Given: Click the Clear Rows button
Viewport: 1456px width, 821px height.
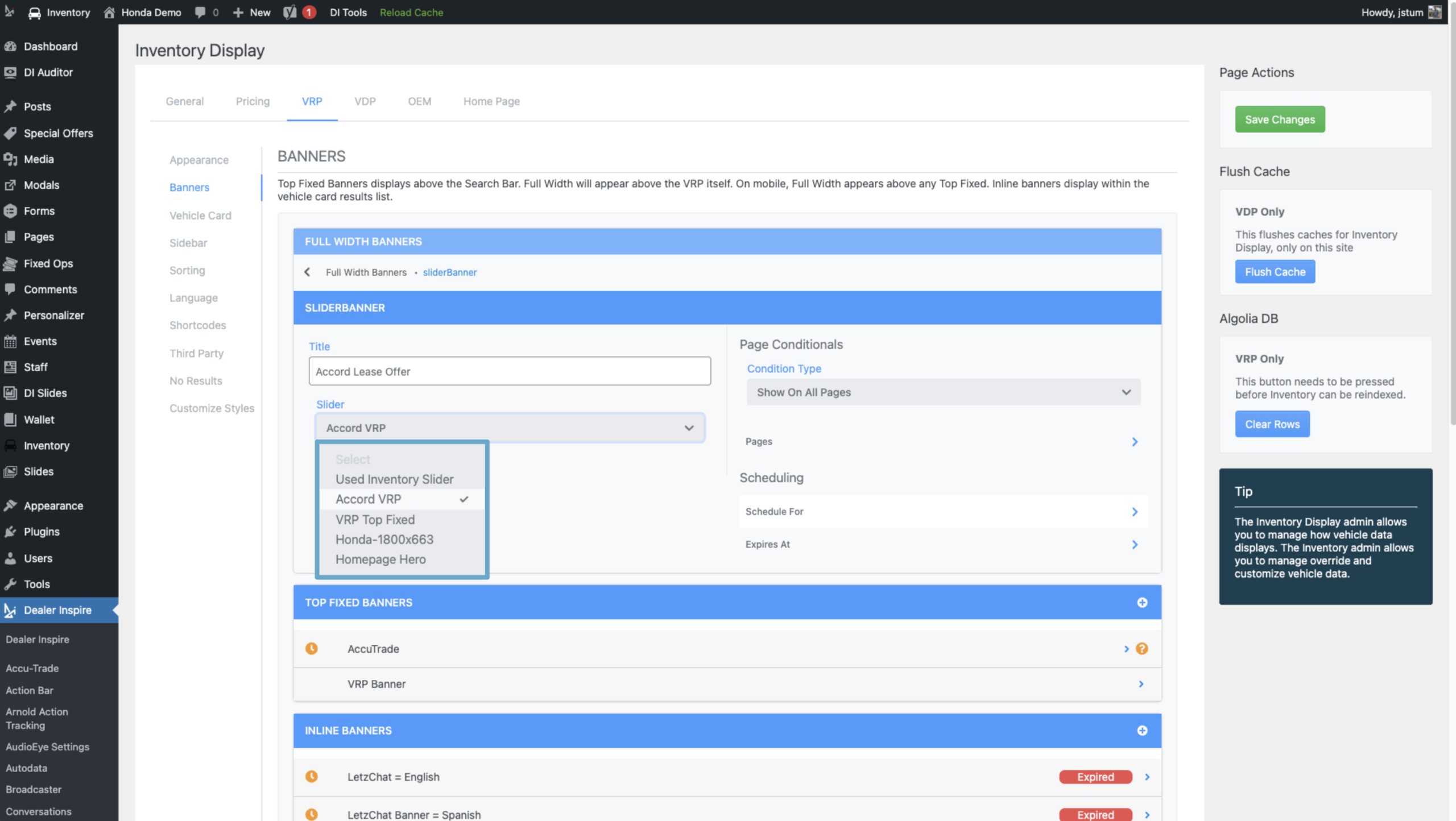Looking at the screenshot, I should 1272,424.
